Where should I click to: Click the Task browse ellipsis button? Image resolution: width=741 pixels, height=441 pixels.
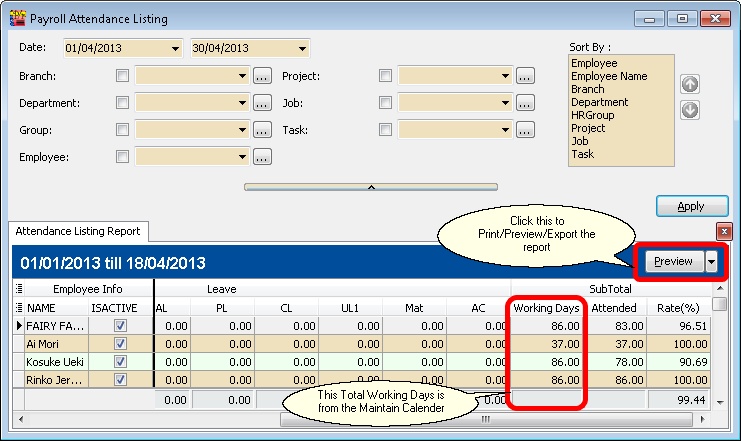pyautogui.click(x=525, y=130)
